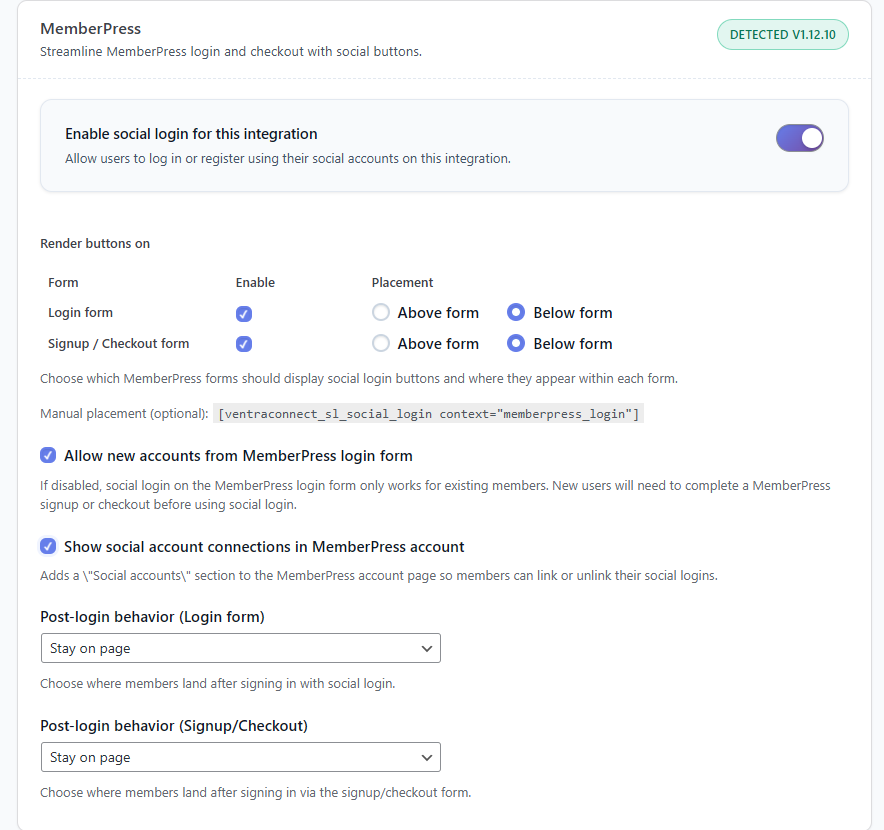The width and height of the screenshot is (884, 830).
Task: Disable Allow new accounts from MemberPress login
Action: 48,456
